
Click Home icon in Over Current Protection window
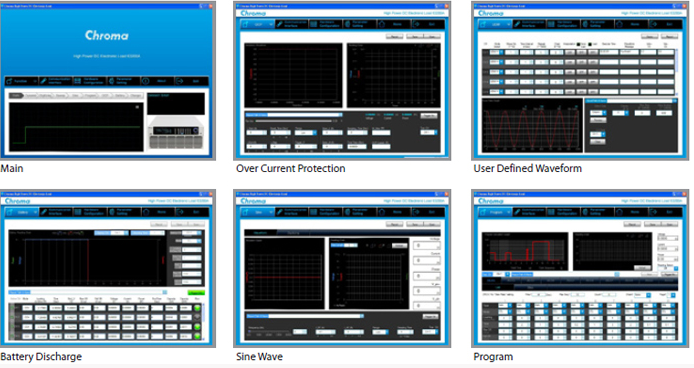(x=382, y=24)
